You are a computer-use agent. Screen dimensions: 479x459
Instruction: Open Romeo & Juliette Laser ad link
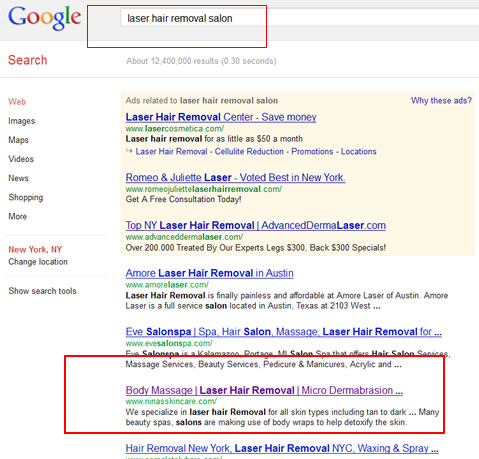click(x=235, y=177)
